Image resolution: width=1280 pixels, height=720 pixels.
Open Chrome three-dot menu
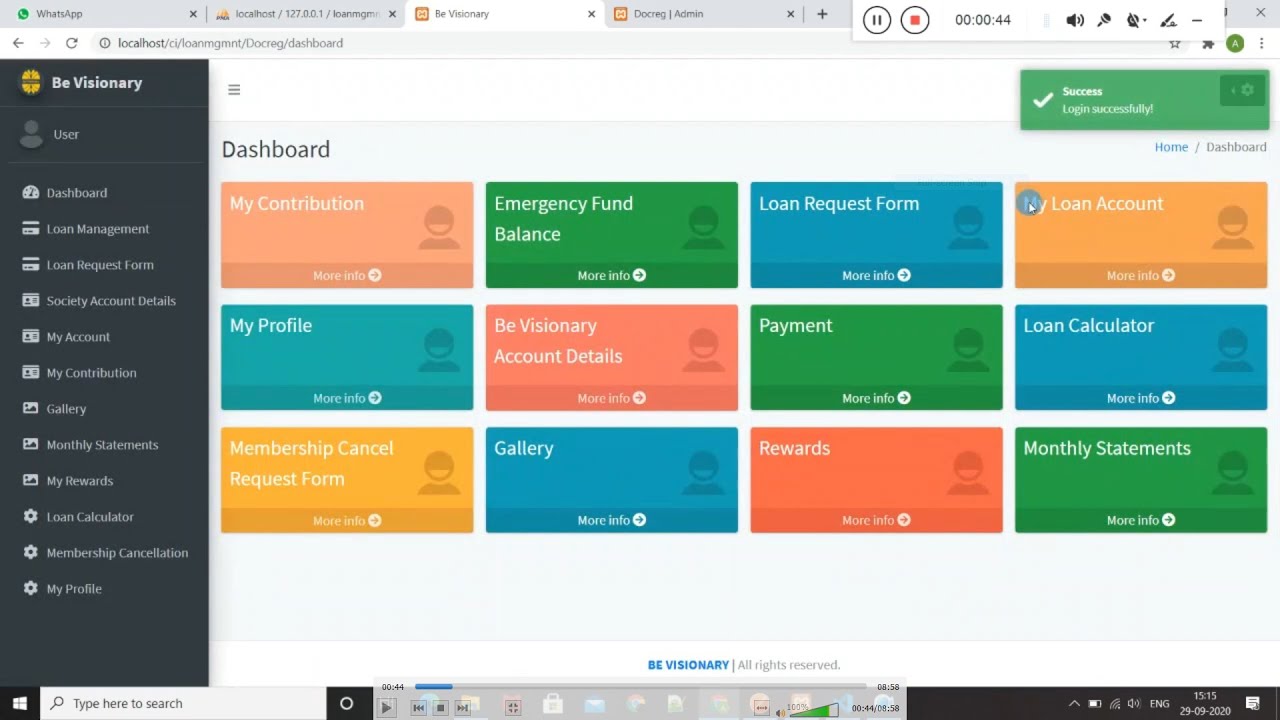coord(1262,43)
